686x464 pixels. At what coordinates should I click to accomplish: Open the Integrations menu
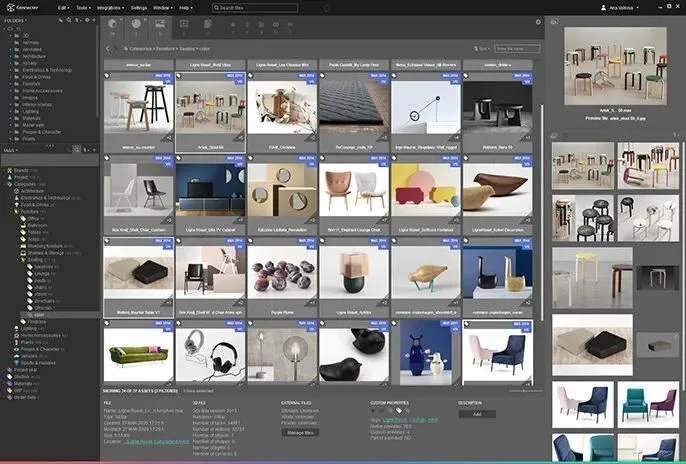[x=111, y=7]
